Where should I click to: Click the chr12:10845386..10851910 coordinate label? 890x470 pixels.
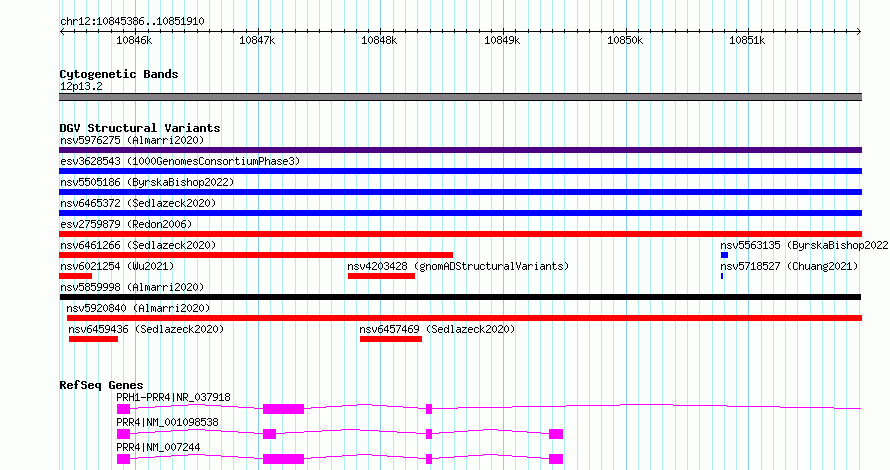click(132, 21)
